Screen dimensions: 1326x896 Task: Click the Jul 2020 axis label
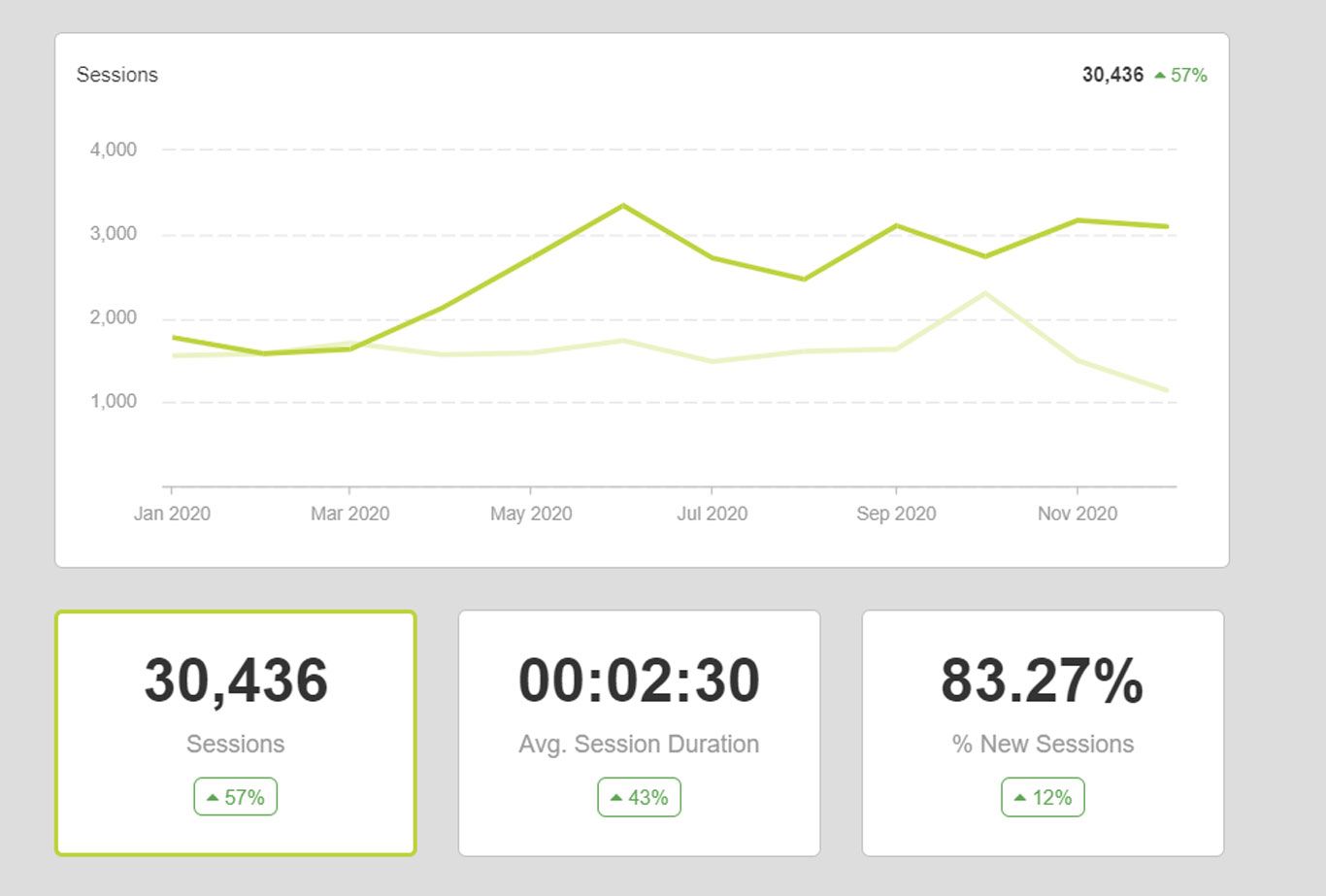tap(712, 514)
